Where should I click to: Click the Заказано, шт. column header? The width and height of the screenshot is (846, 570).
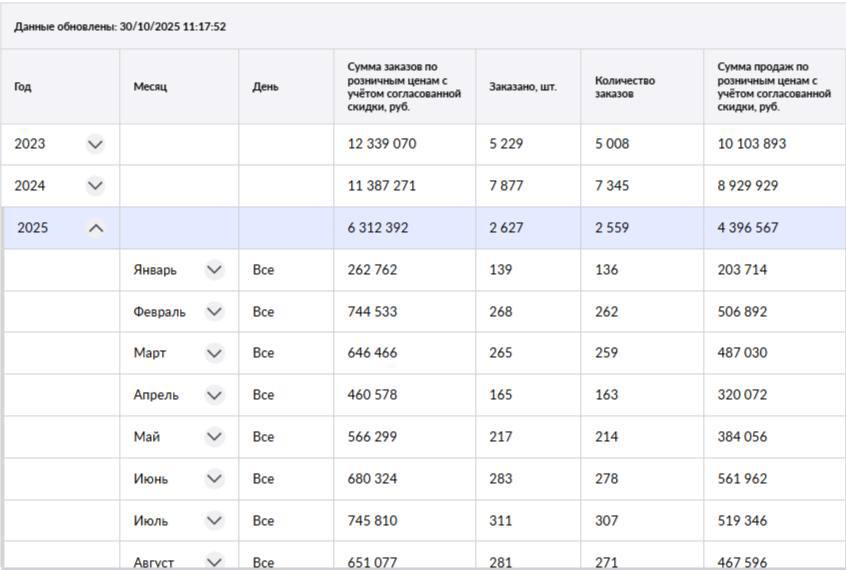pyautogui.click(x=523, y=87)
